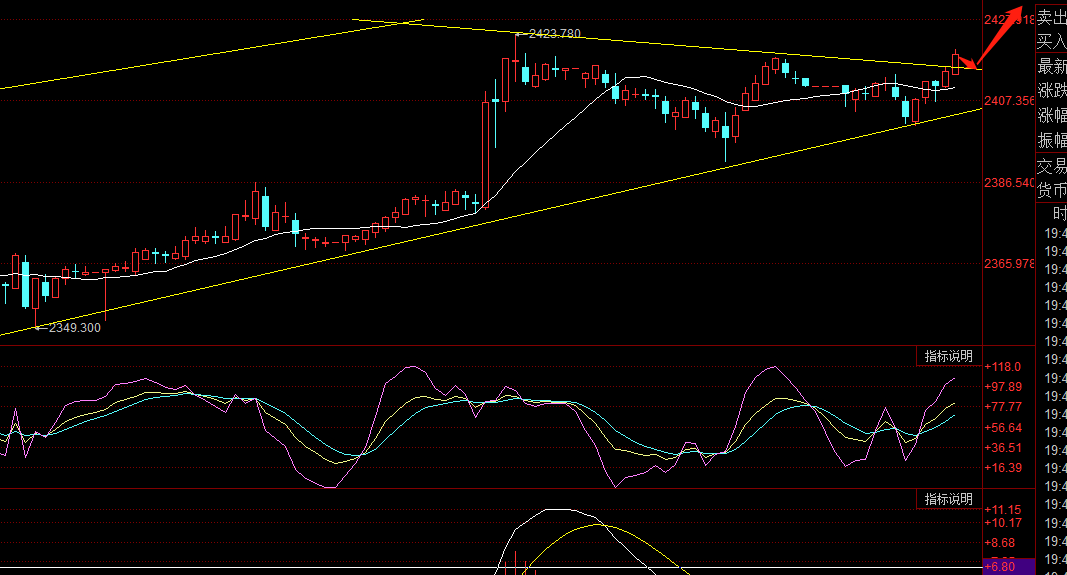Select the purple highlighted +6.80 value label

coord(1009,567)
